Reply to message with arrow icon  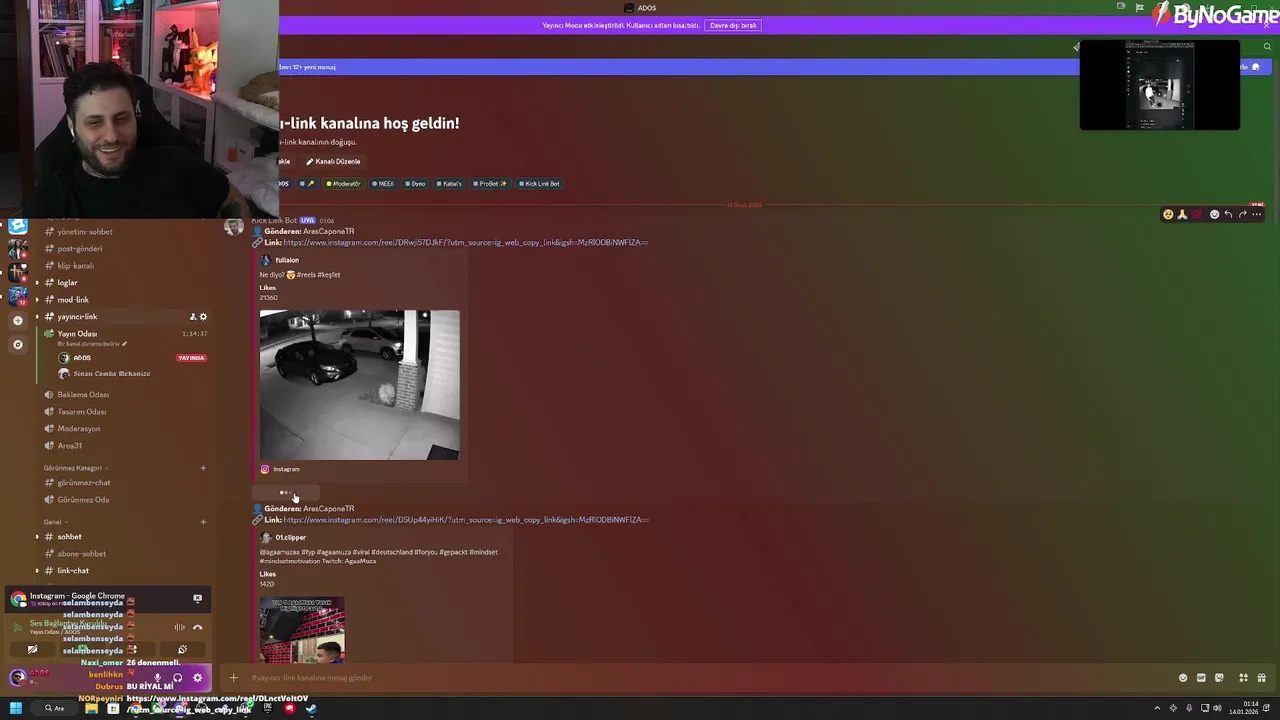coord(1228,214)
